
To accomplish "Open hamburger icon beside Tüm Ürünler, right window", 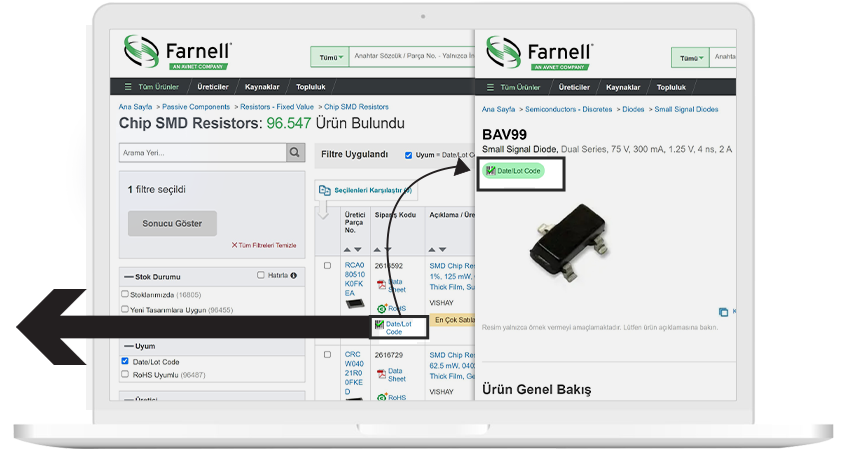I will tap(490, 87).
